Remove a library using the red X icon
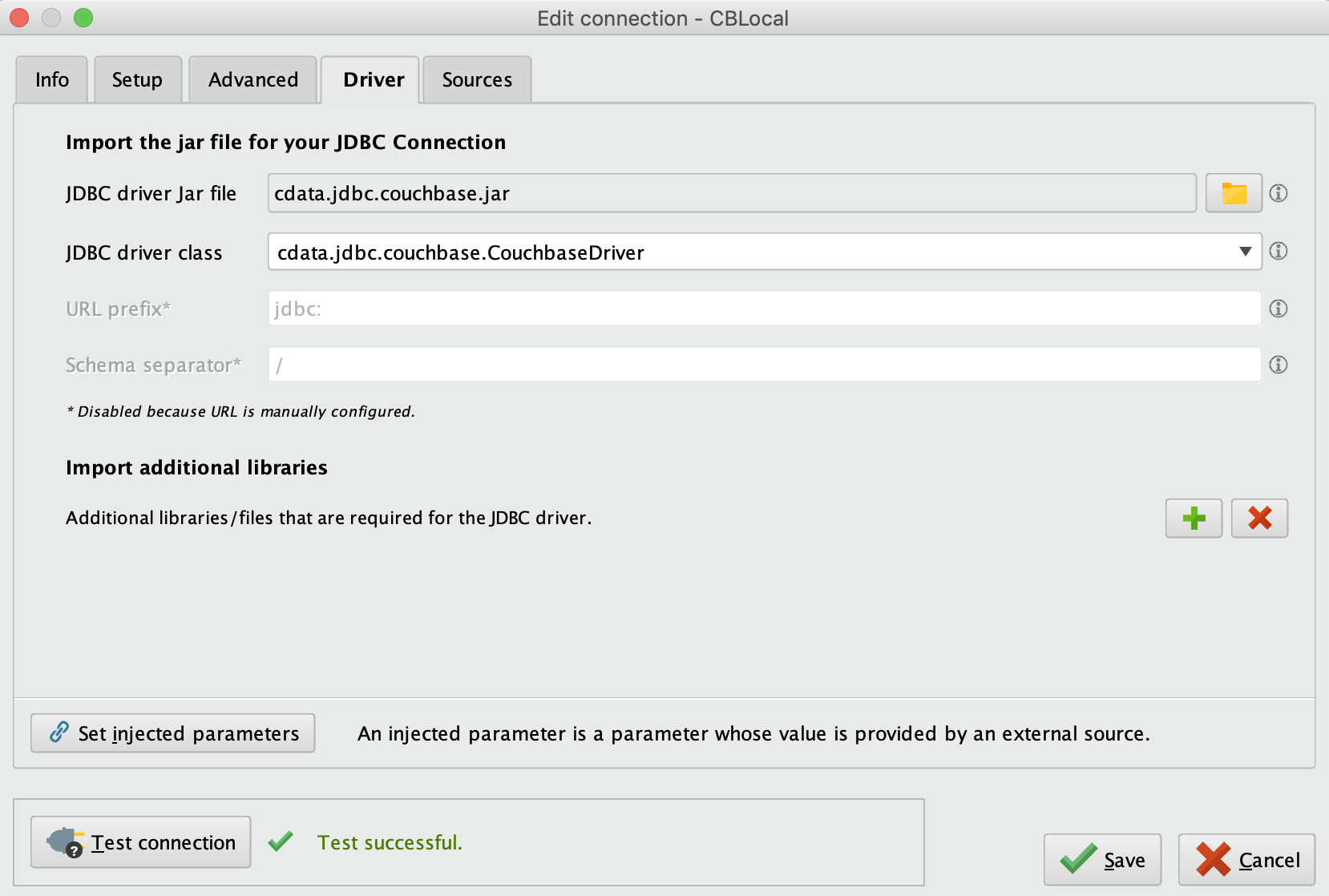1329x896 pixels. click(x=1259, y=519)
